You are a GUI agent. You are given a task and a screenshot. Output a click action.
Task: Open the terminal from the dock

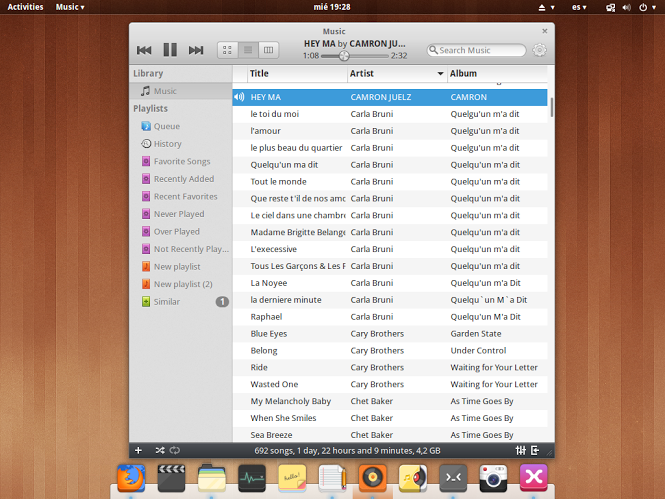point(453,478)
